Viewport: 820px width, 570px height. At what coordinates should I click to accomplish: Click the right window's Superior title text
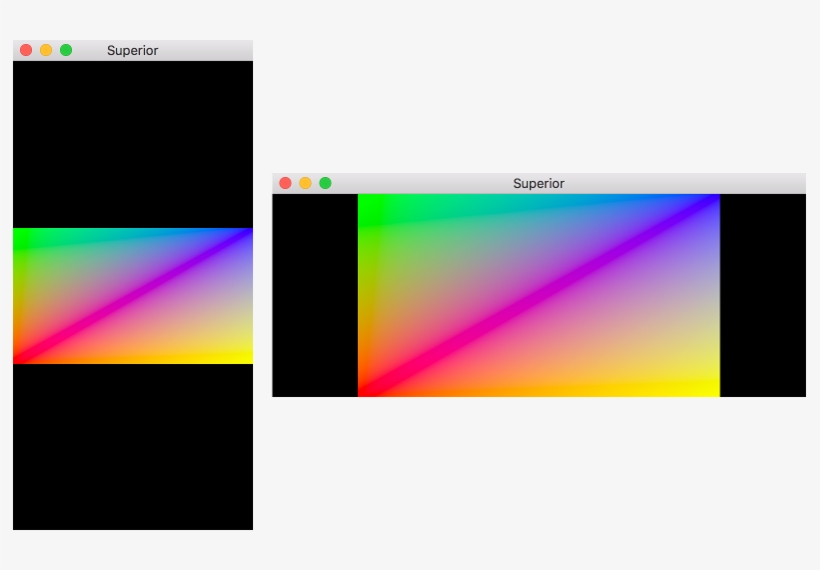click(538, 183)
